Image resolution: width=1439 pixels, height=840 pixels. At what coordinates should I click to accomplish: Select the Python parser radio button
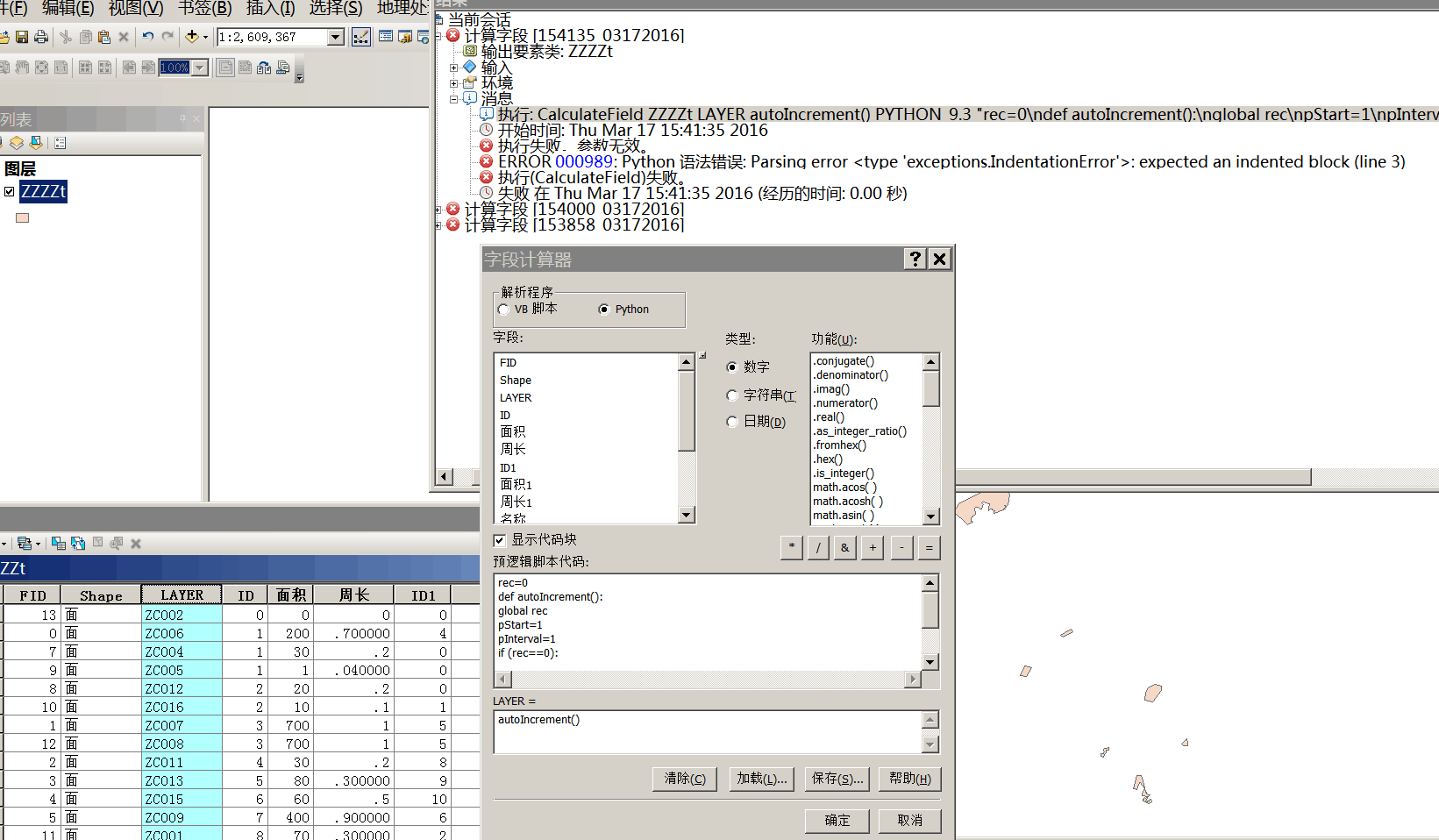coord(603,310)
